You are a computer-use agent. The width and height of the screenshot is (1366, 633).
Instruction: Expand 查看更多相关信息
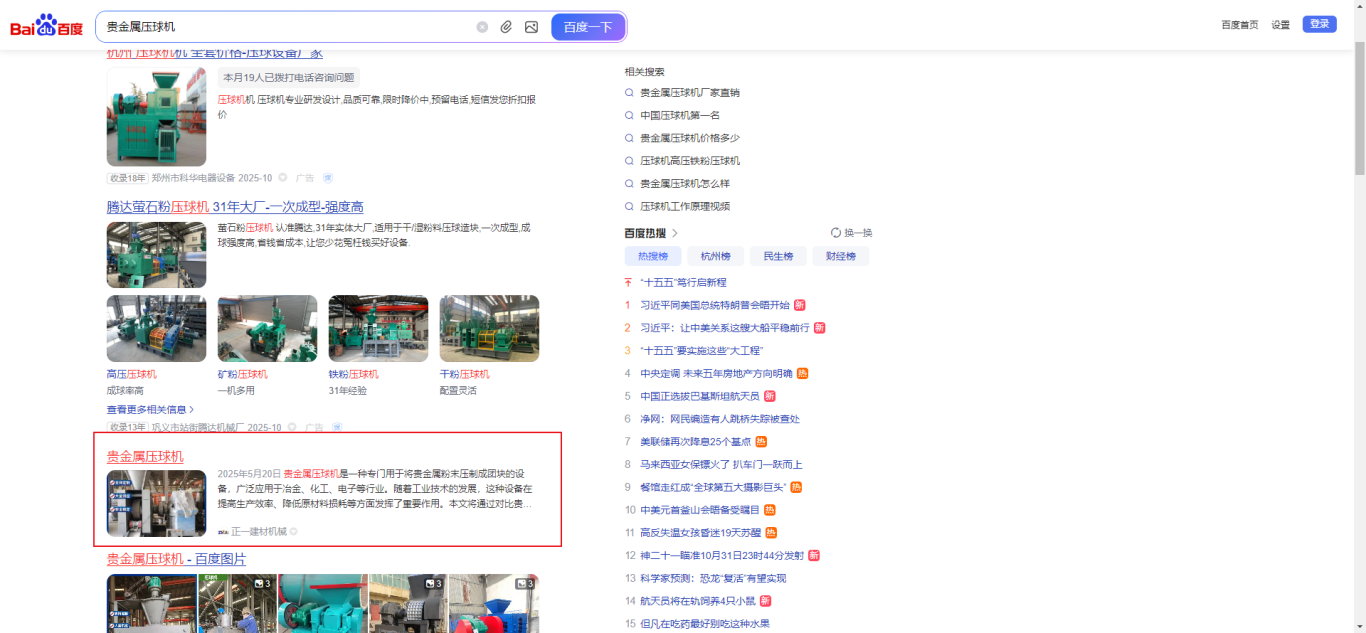click(151, 410)
